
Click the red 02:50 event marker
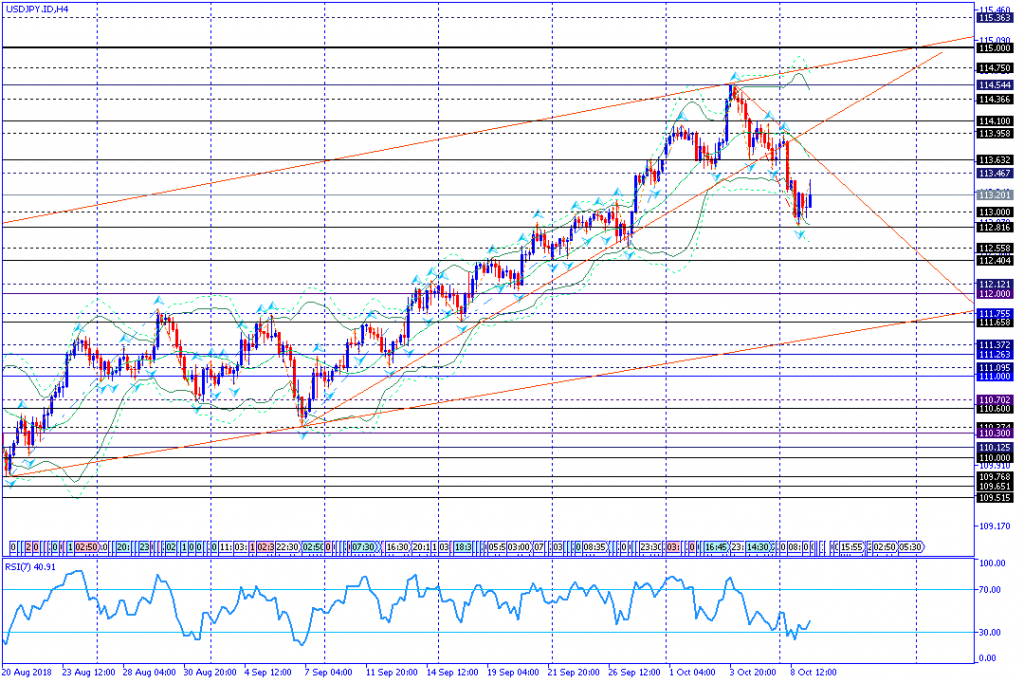86,547
